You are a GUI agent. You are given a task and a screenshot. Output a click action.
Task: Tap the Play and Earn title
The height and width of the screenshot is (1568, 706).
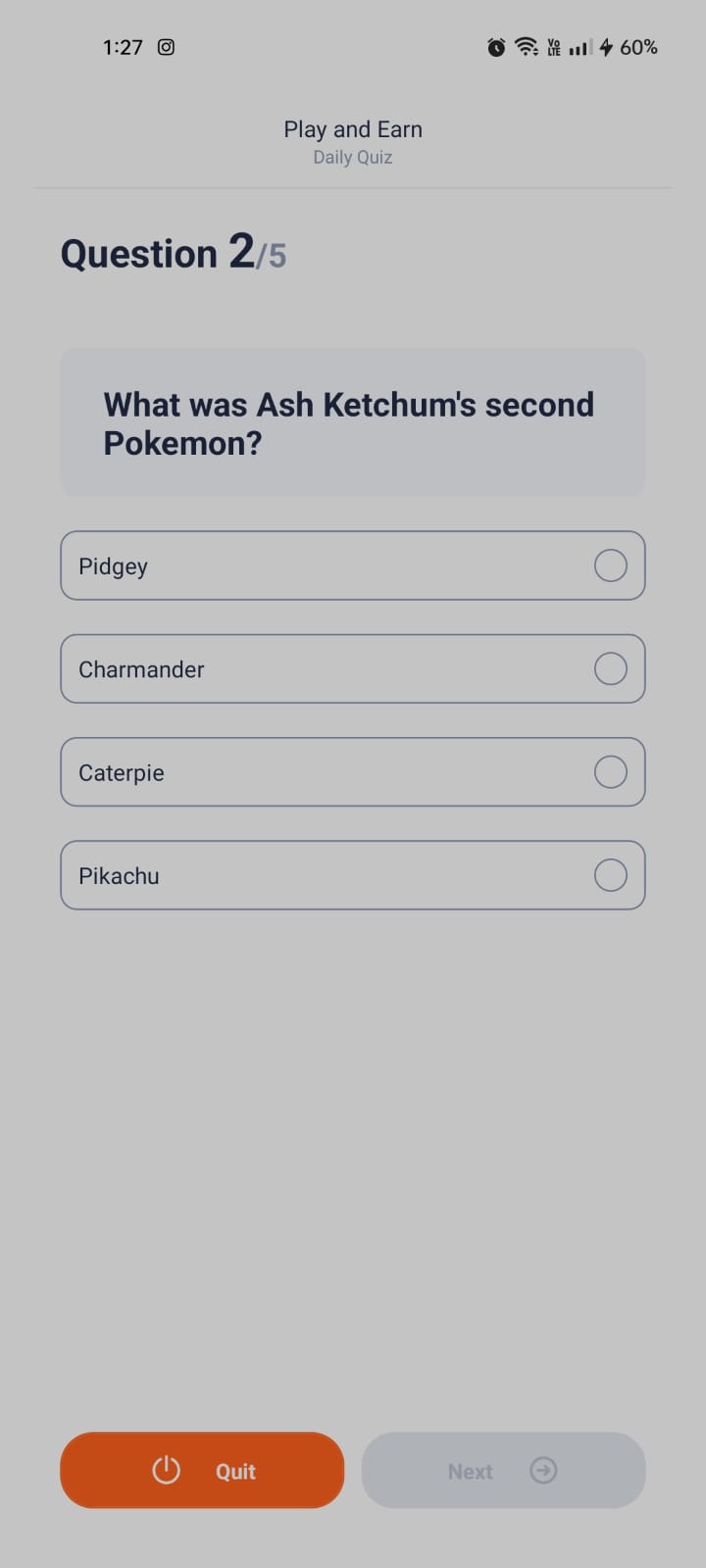coord(353,129)
